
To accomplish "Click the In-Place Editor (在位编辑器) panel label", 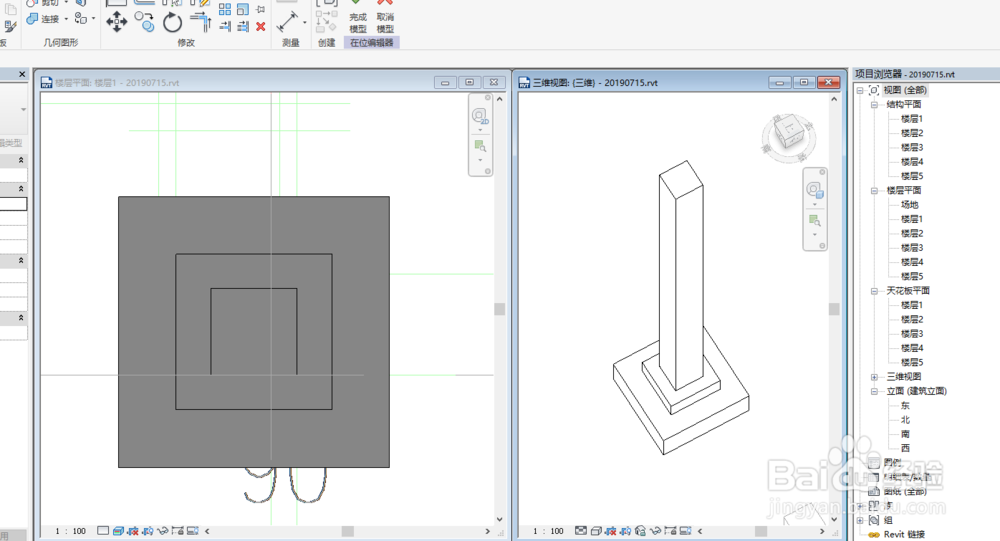I will click(372, 43).
